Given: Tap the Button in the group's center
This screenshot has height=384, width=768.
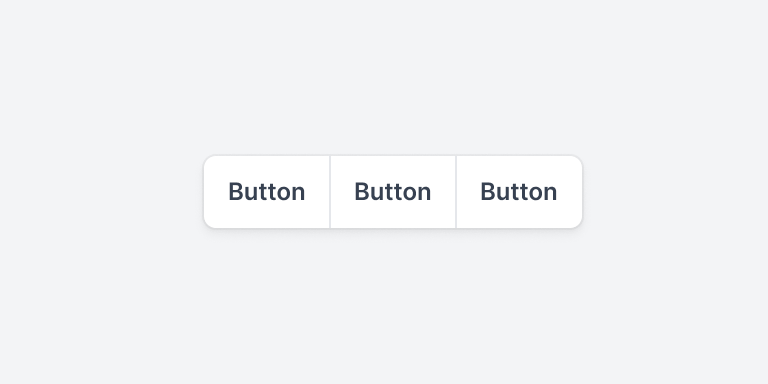Looking at the screenshot, I should pos(393,192).
